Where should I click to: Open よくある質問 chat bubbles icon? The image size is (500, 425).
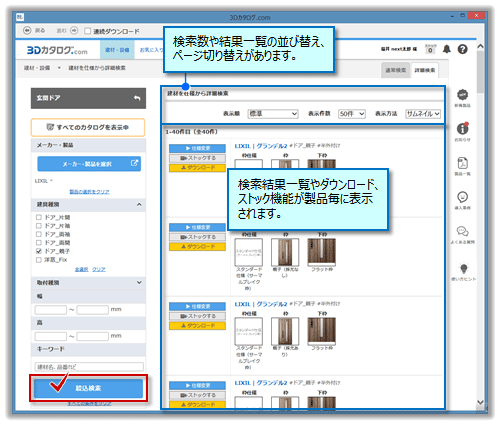(462, 231)
